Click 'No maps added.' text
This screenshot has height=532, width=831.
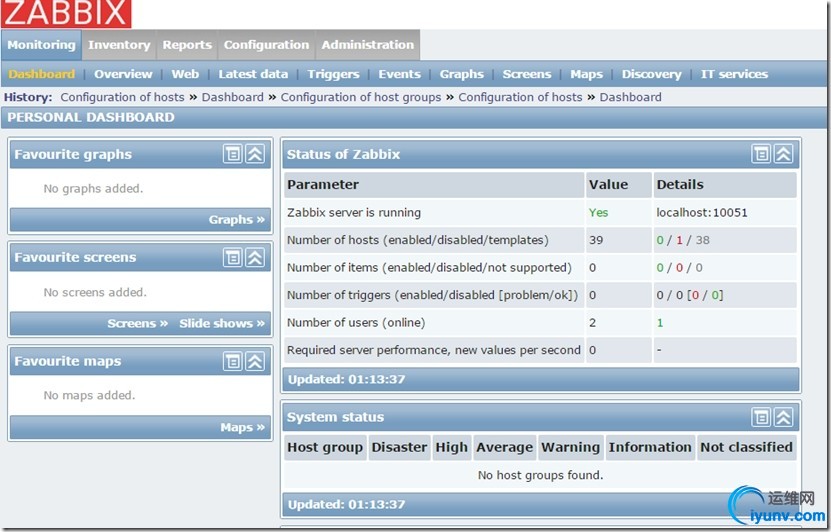[89, 395]
